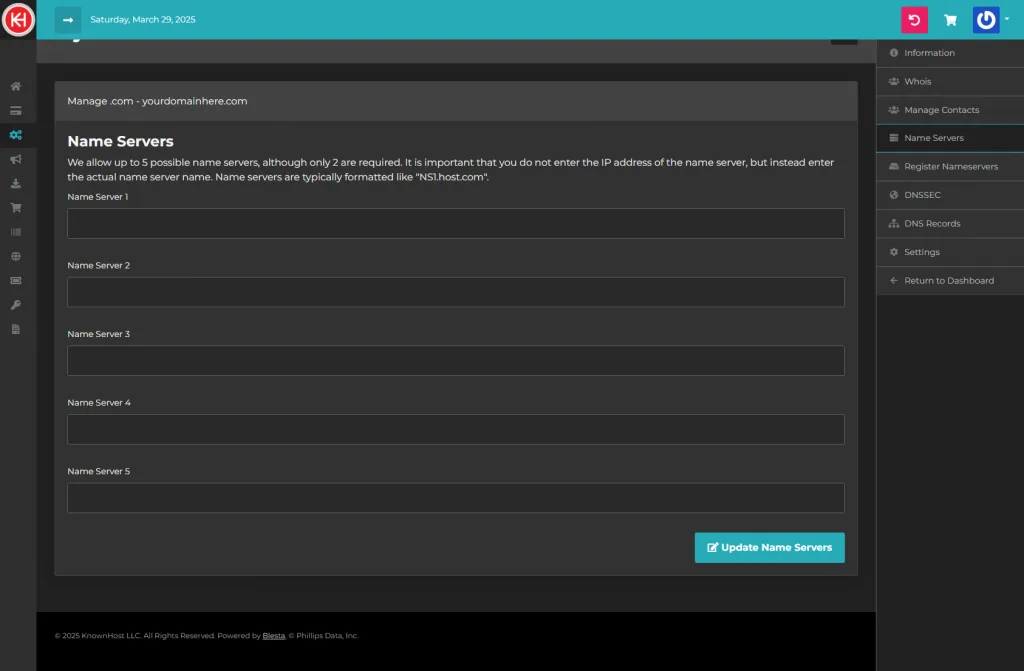This screenshot has width=1024, height=671.
Task: Open the Whois menu item
Action: click(x=917, y=81)
